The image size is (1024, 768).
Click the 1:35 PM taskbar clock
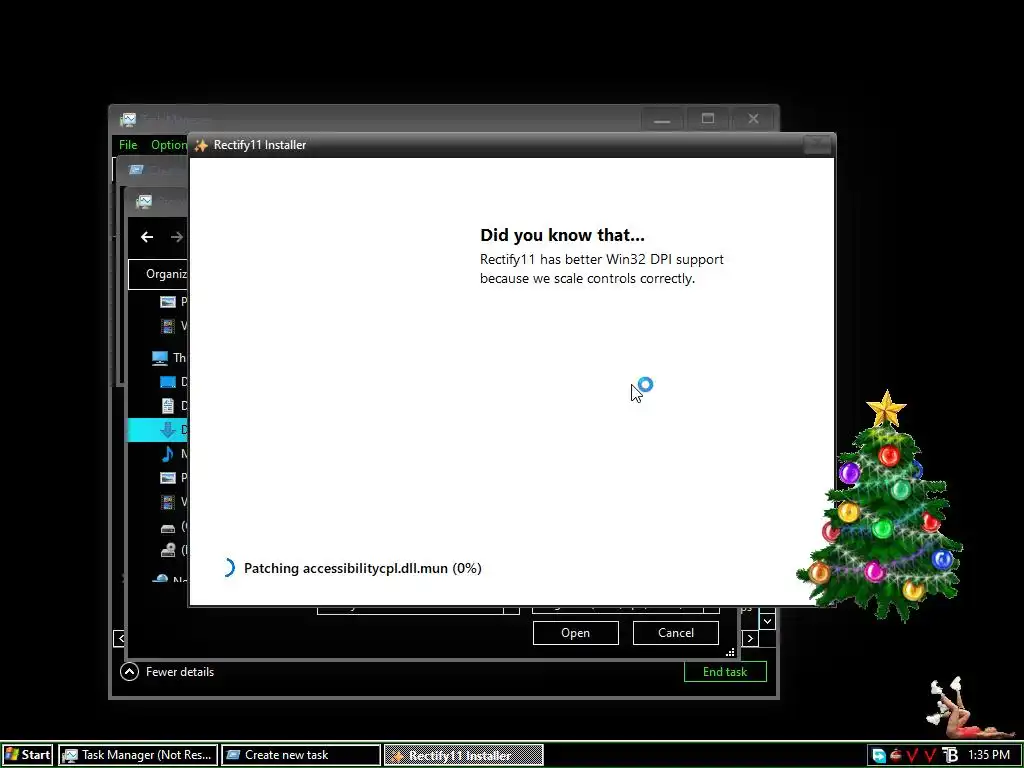[989, 755]
